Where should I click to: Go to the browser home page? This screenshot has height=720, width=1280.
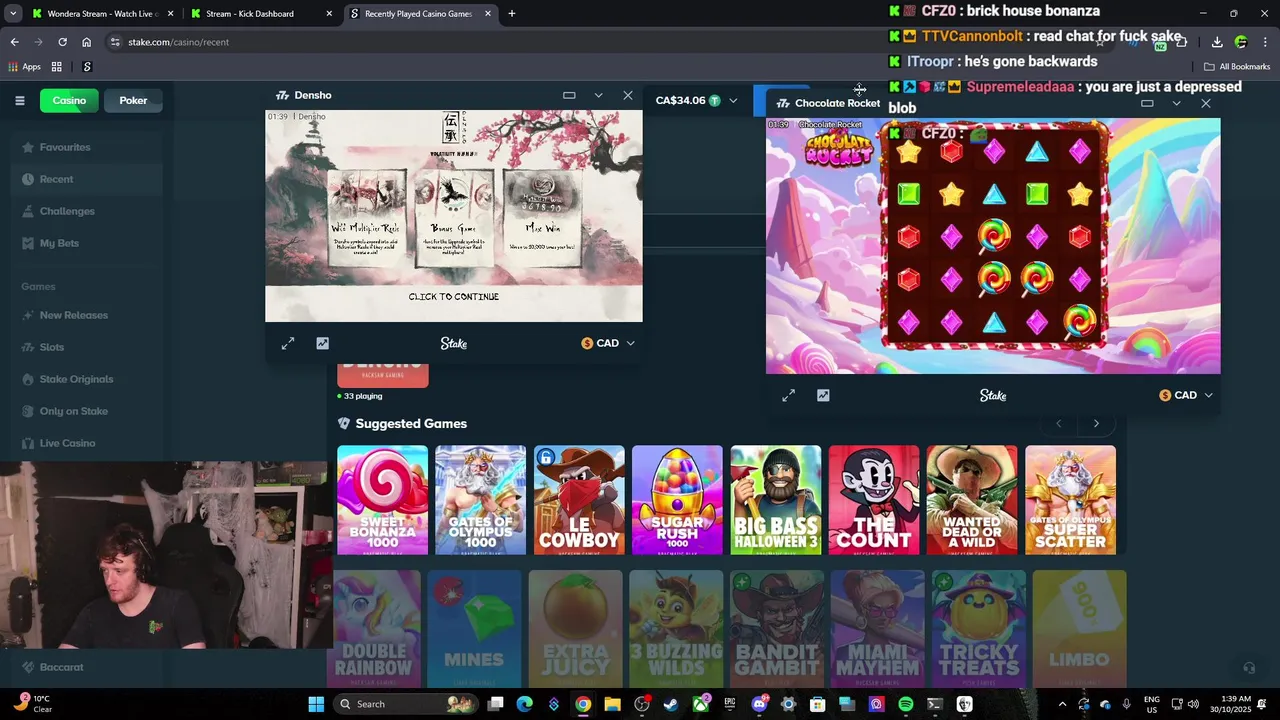[x=86, y=42]
